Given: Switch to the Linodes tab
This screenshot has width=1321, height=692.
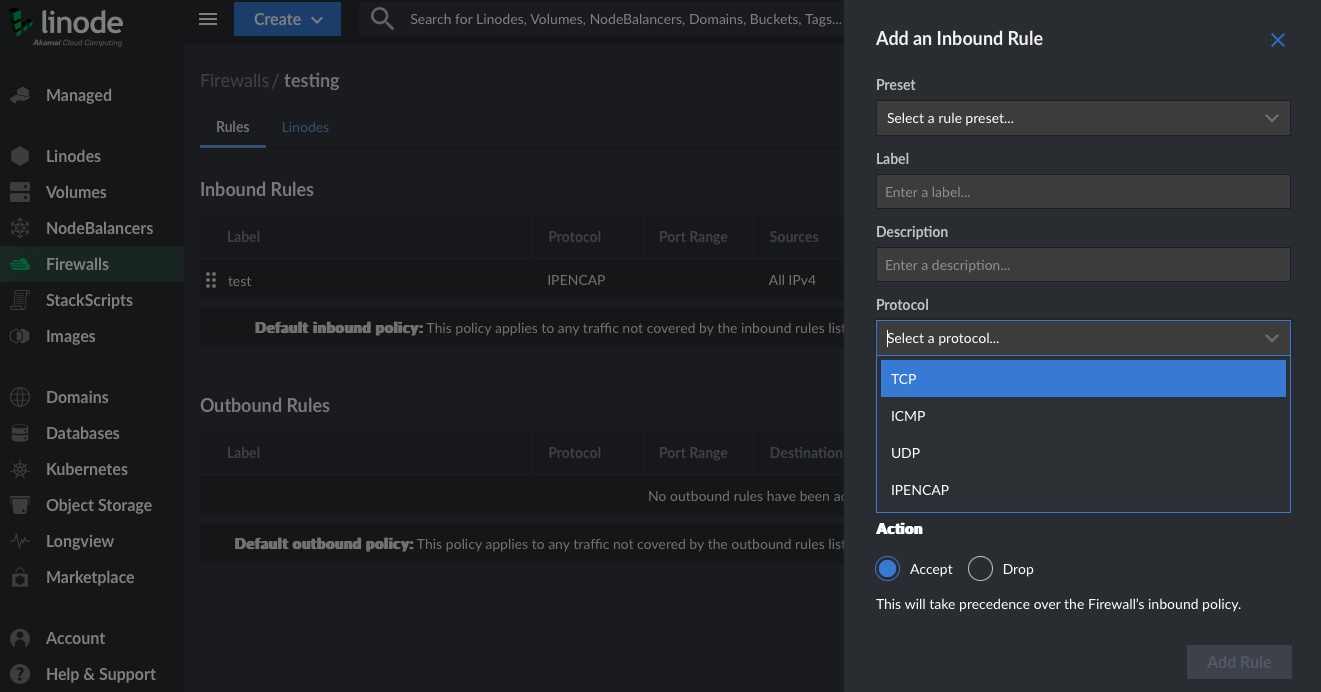Looking at the screenshot, I should 305,127.
